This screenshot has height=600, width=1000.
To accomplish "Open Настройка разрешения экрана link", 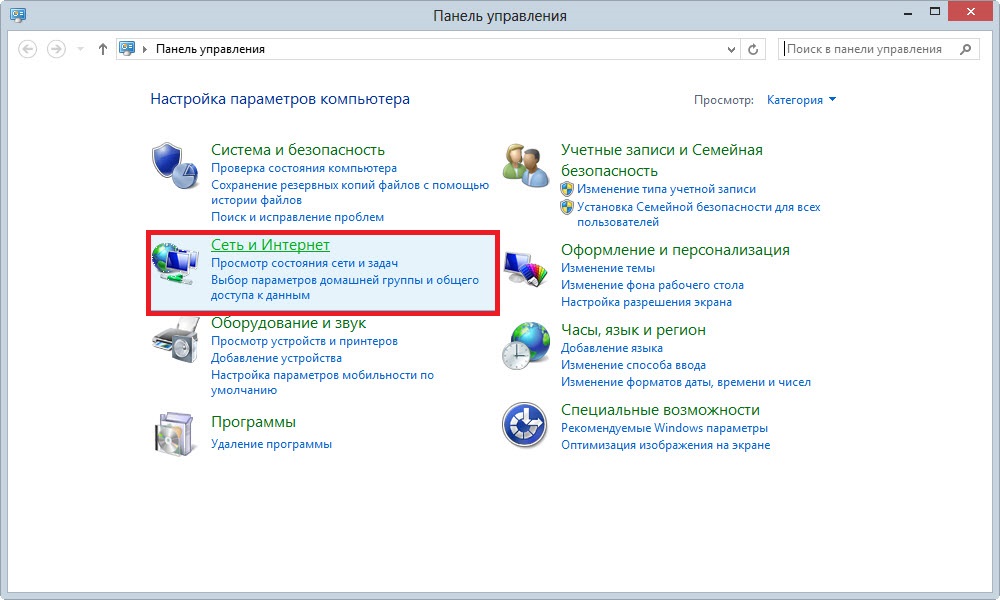I will (x=646, y=302).
